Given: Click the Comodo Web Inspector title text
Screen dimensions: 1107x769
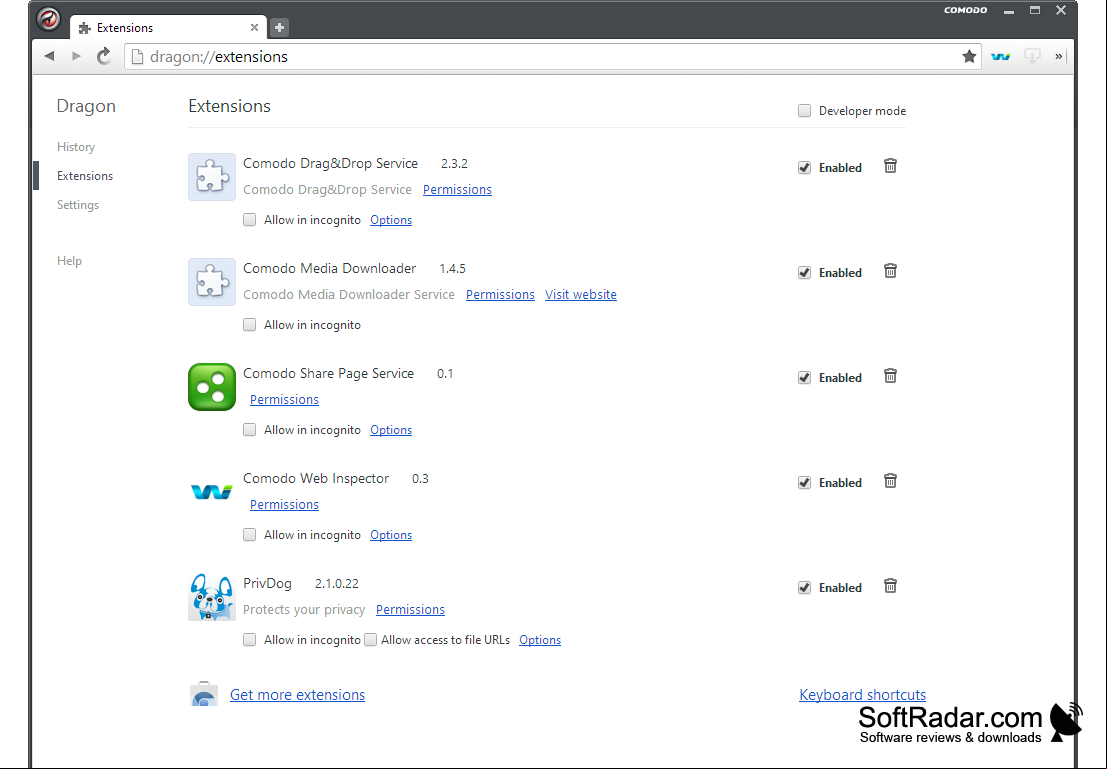Looking at the screenshot, I should pyautogui.click(x=316, y=478).
